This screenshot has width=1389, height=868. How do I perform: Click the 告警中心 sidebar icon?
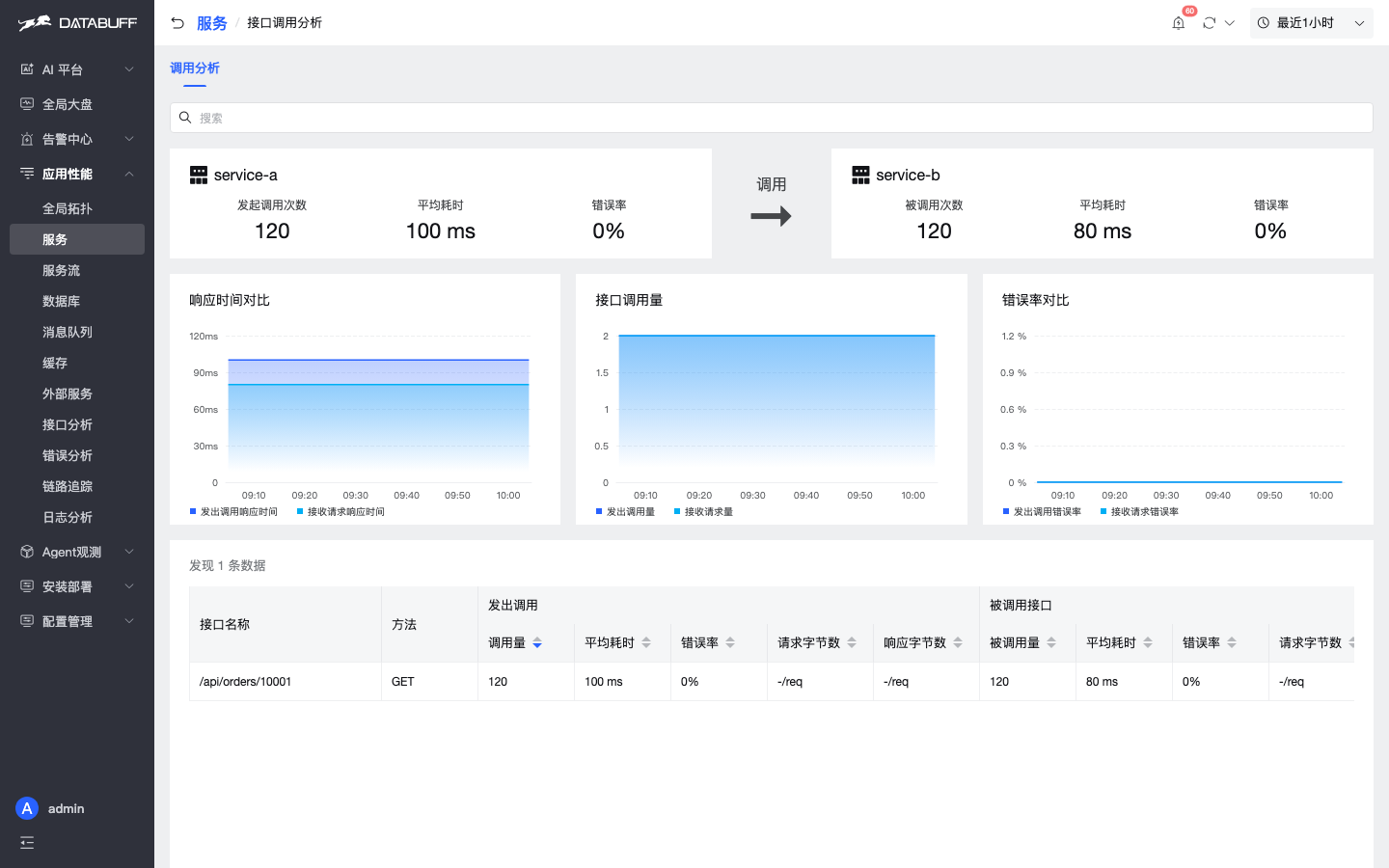[x=27, y=139]
